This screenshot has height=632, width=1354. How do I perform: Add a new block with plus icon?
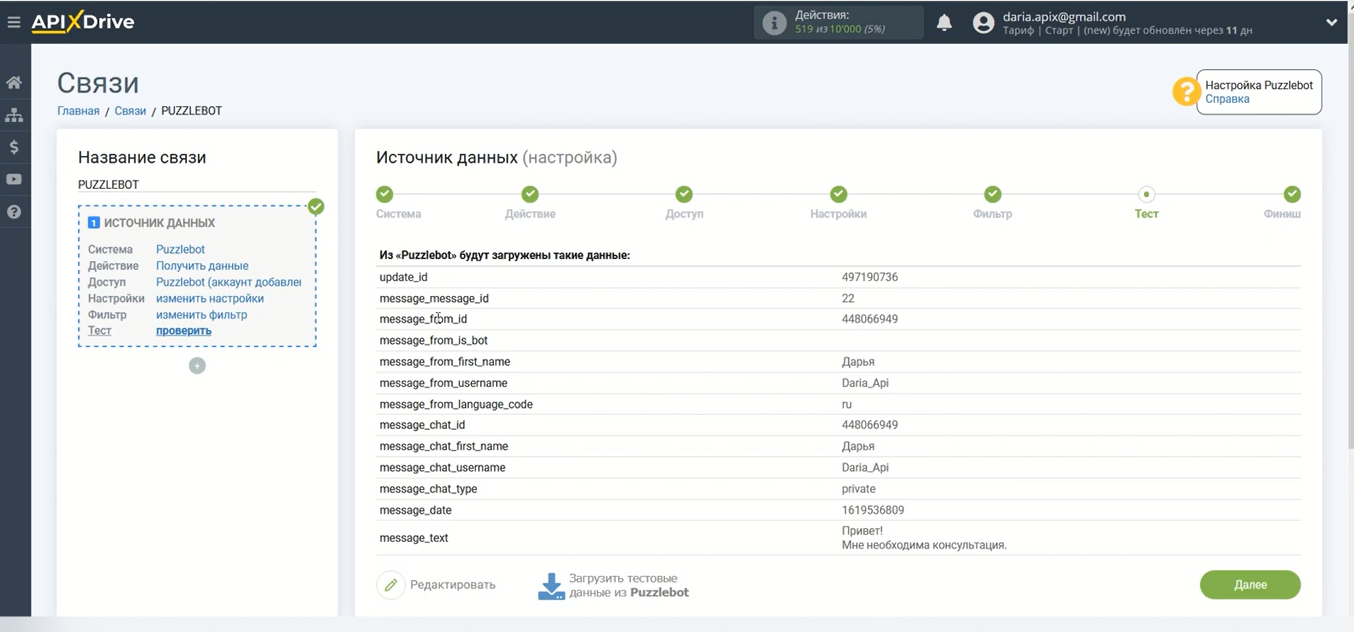[197, 366]
